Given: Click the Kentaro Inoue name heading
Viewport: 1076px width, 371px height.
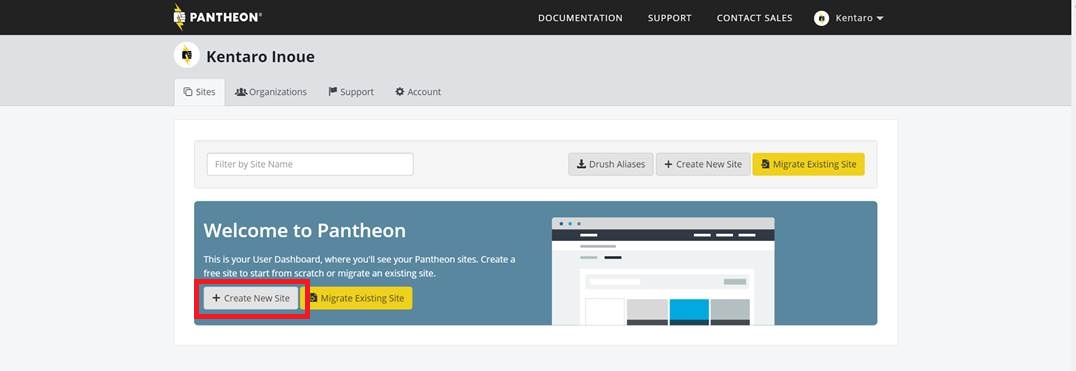Looking at the screenshot, I should (x=260, y=56).
